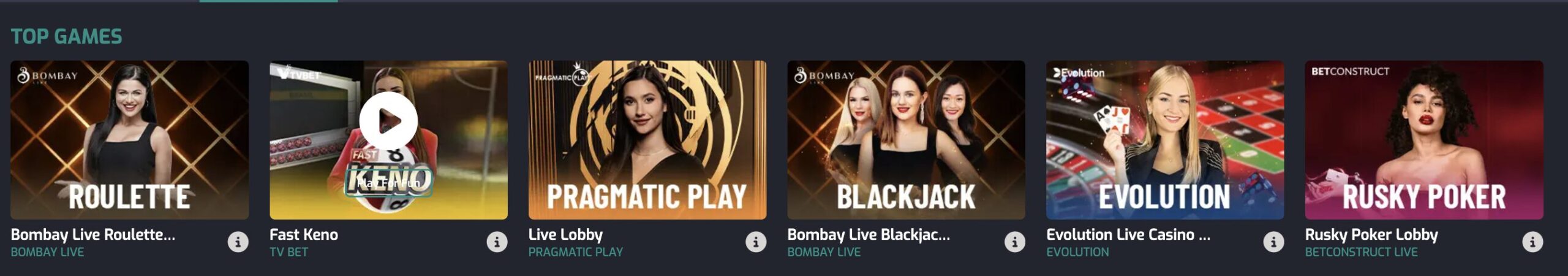
Task: Click the white play button on Fast Keno
Action: pos(389,121)
